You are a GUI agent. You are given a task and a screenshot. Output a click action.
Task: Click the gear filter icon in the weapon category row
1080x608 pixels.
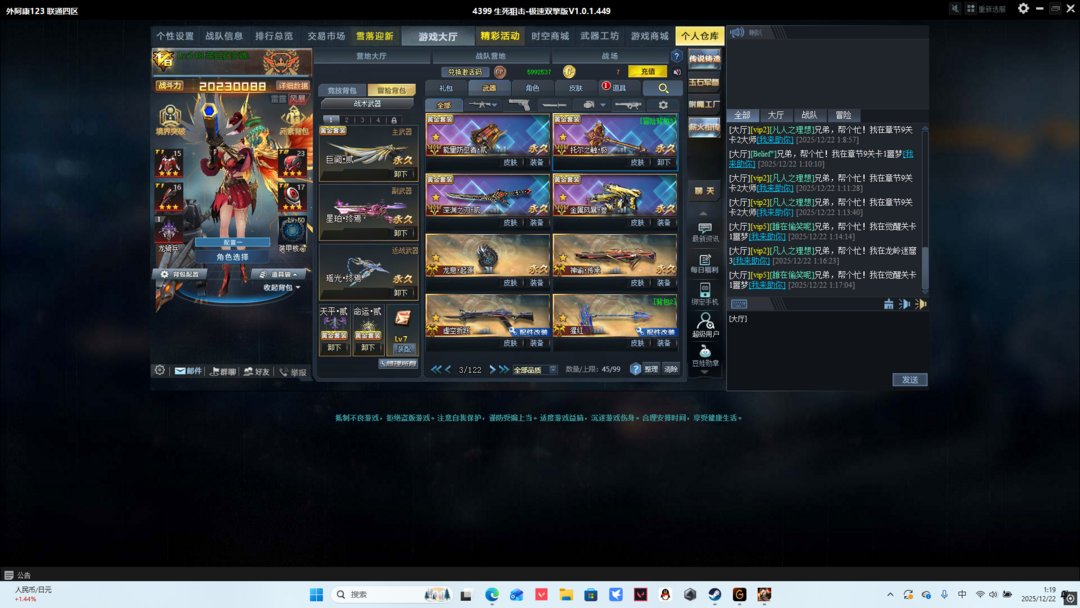tap(663, 105)
